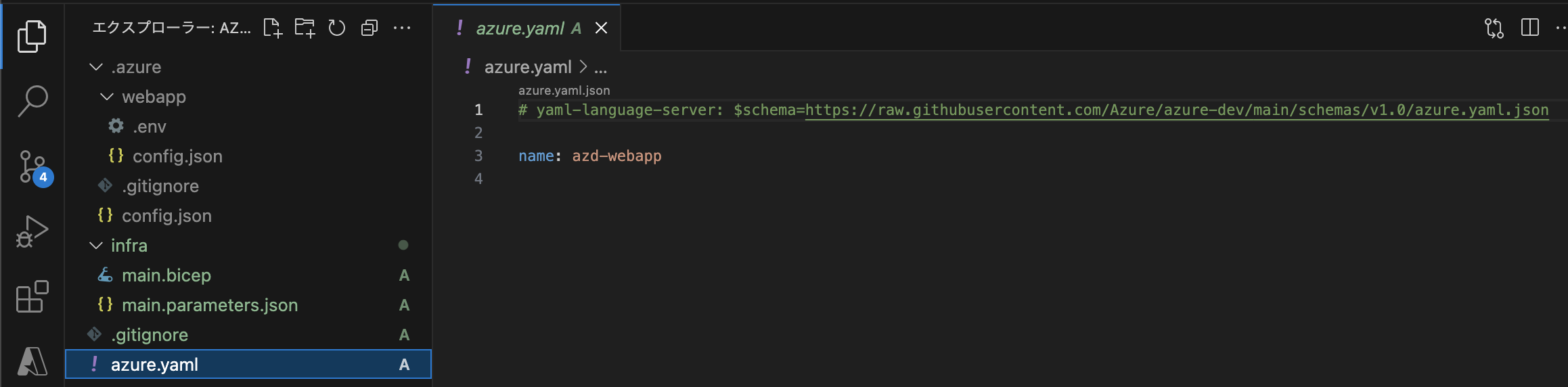Image resolution: width=1568 pixels, height=387 pixels.
Task: Split the editor to the right
Action: pyautogui.click(x=1529, y=28)
